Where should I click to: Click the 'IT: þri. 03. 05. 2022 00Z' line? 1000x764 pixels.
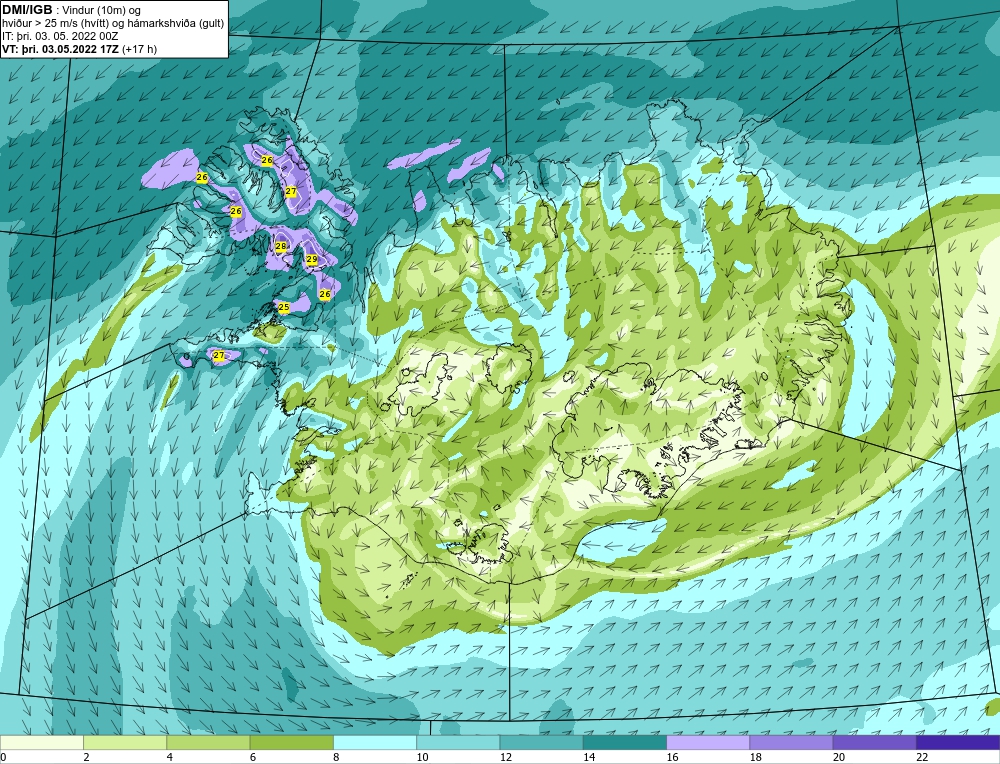pos(61,36)
